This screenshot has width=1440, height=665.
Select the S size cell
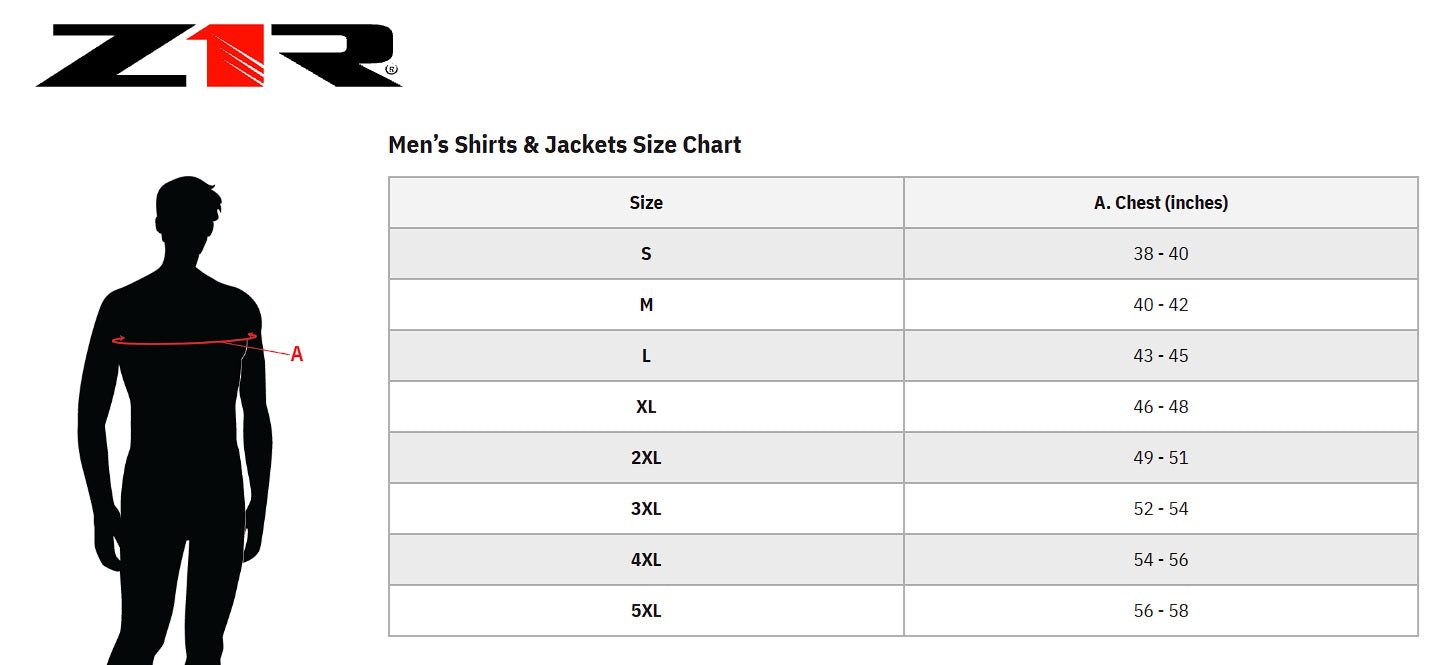click(x=646, y=254)
